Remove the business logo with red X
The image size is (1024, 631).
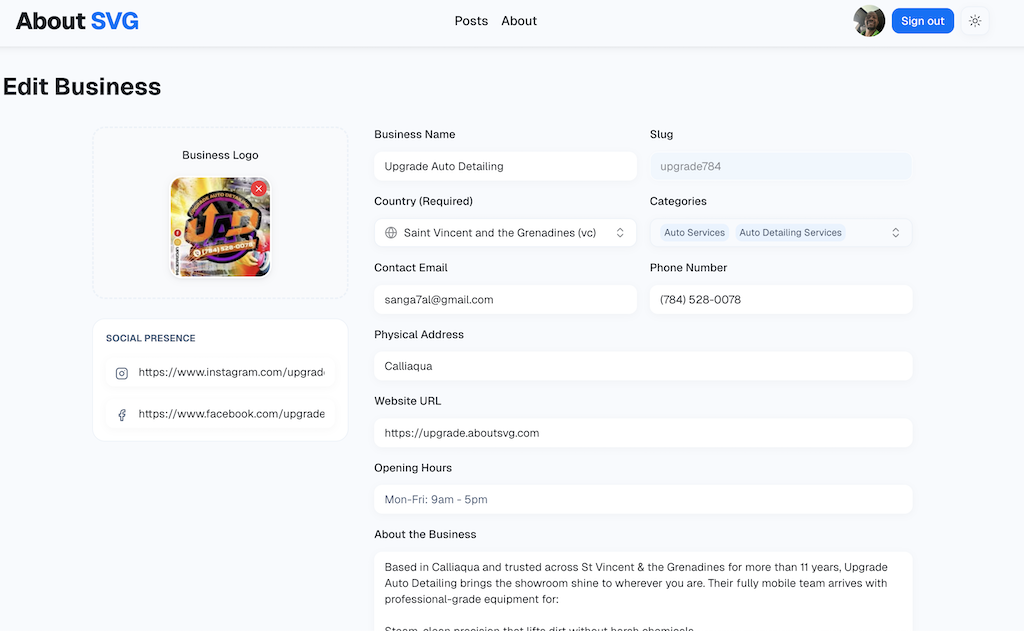[259, 188]
